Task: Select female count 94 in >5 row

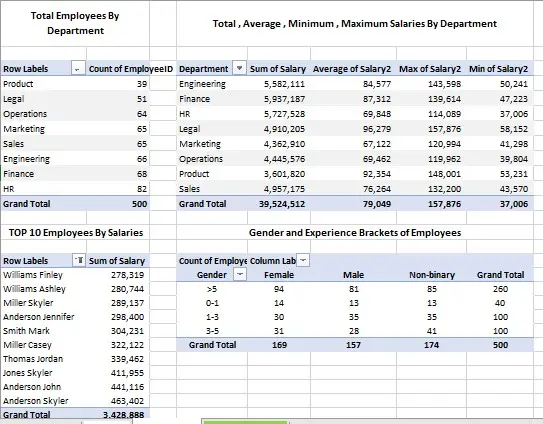Action: click(279, 289)
